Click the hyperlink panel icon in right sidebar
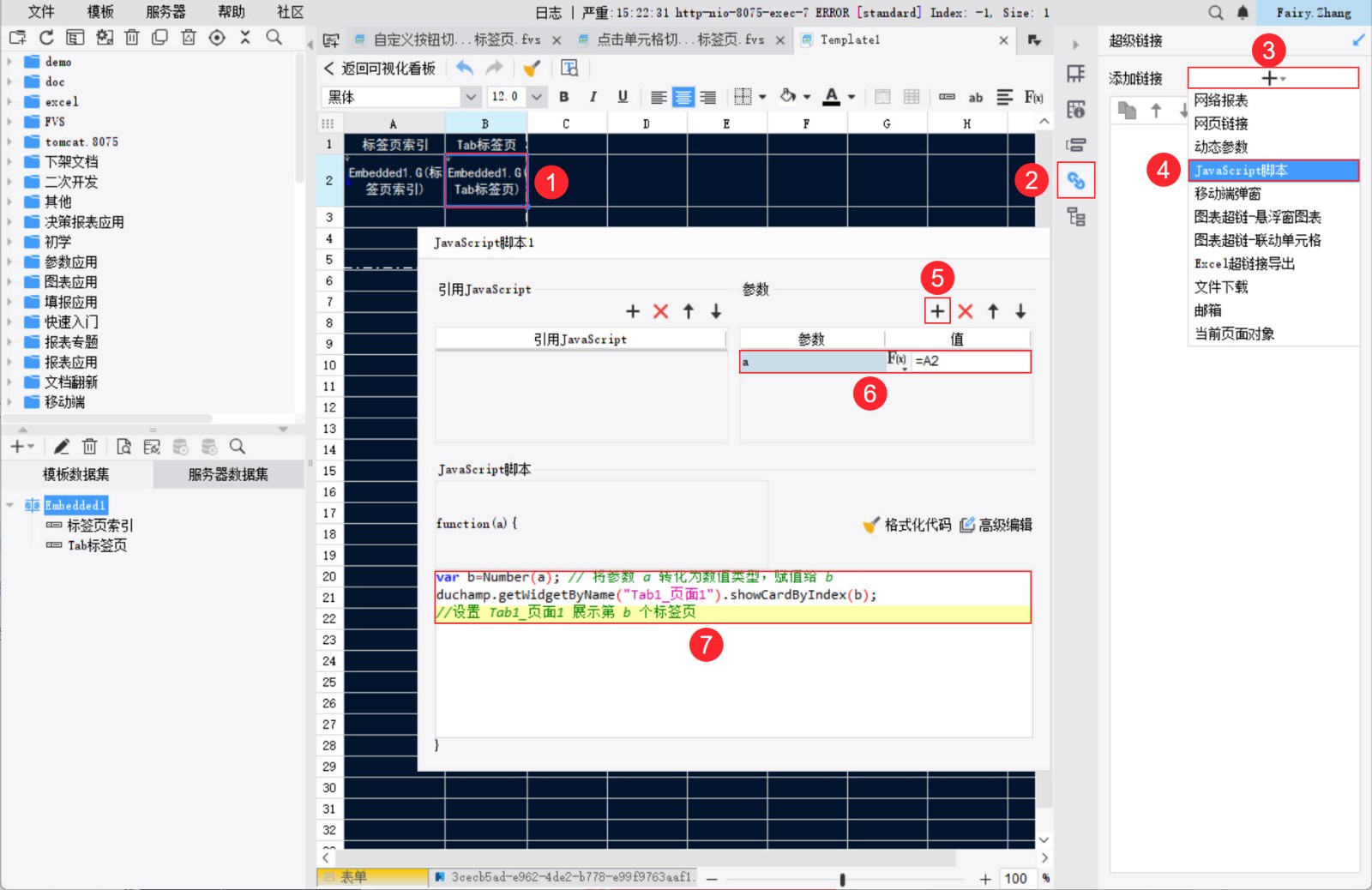Screen dimensions: 1372x890 1075,181
